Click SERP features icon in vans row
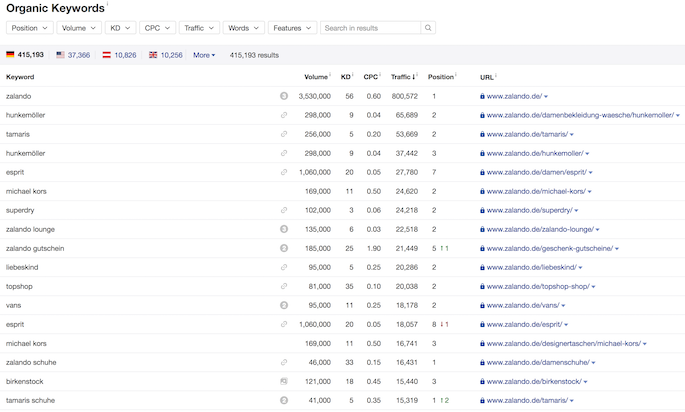Image resolution: width=685 pixels, height=412 pixels. [284, 305]
